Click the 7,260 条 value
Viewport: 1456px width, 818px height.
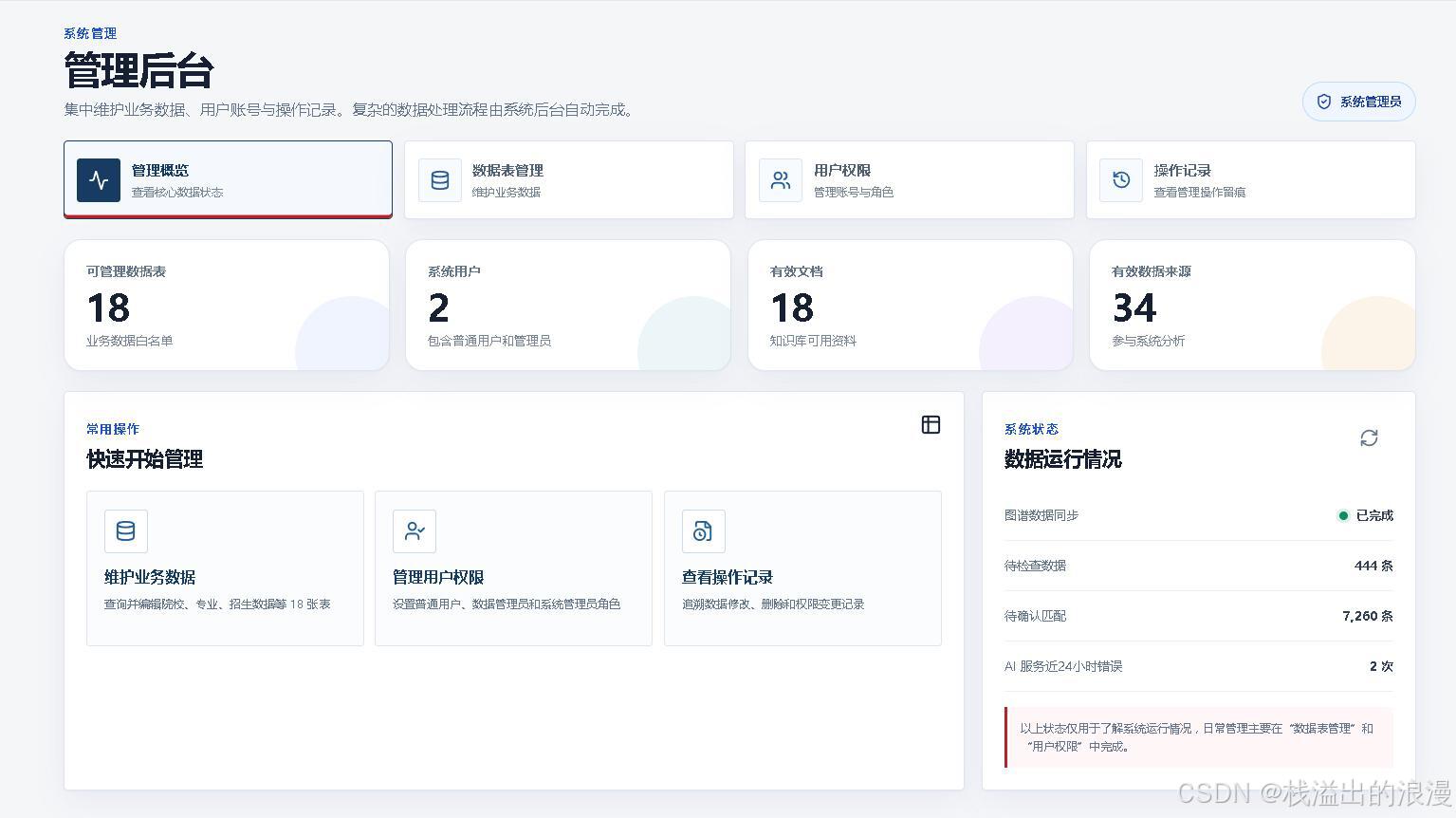click(1368, 616)
